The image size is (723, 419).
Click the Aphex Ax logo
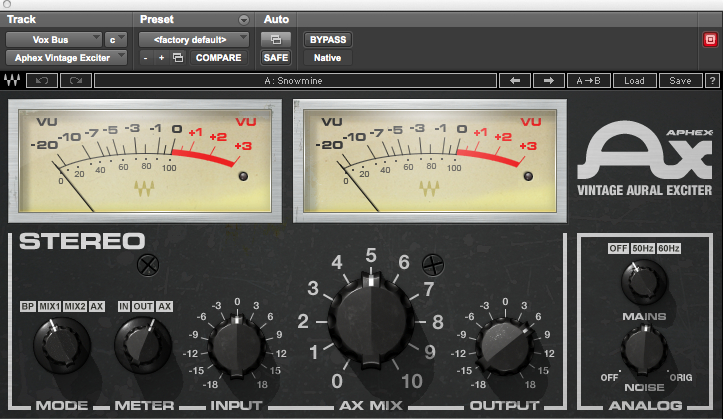pyautogui.click(x=645, y=150)
